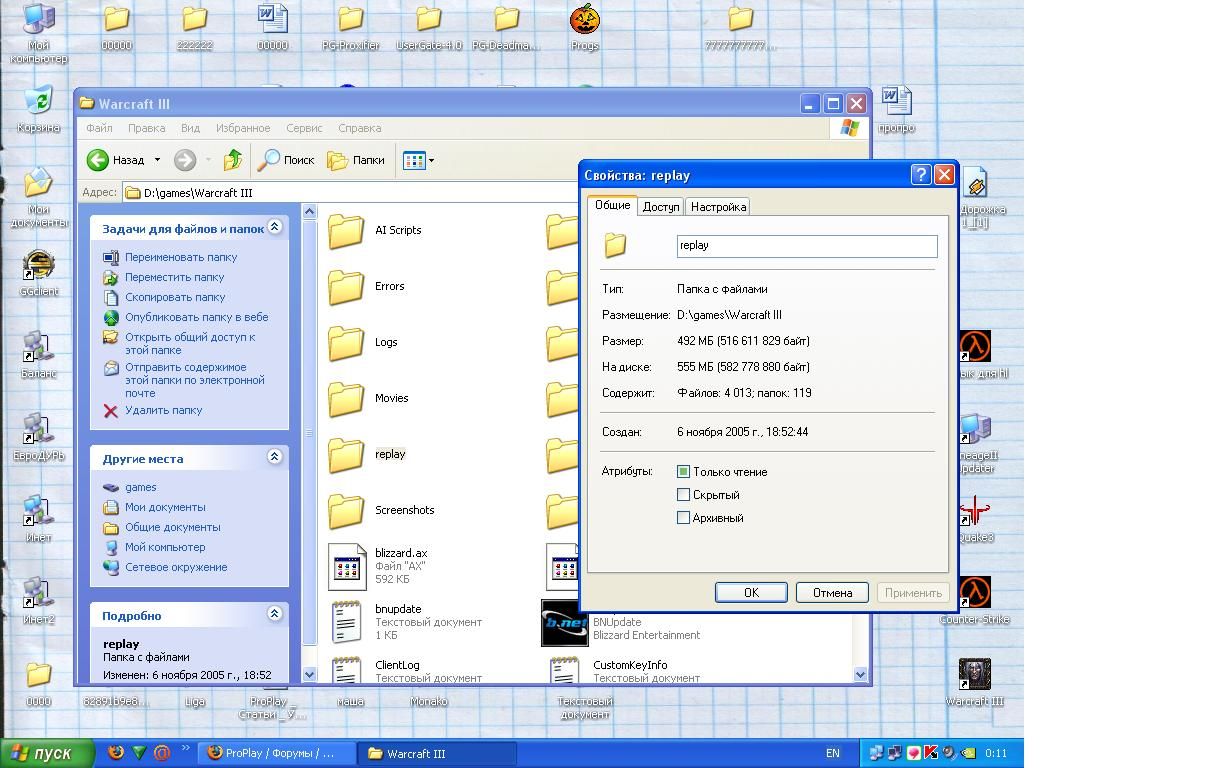Open the Избранное menu

[243, 128]
